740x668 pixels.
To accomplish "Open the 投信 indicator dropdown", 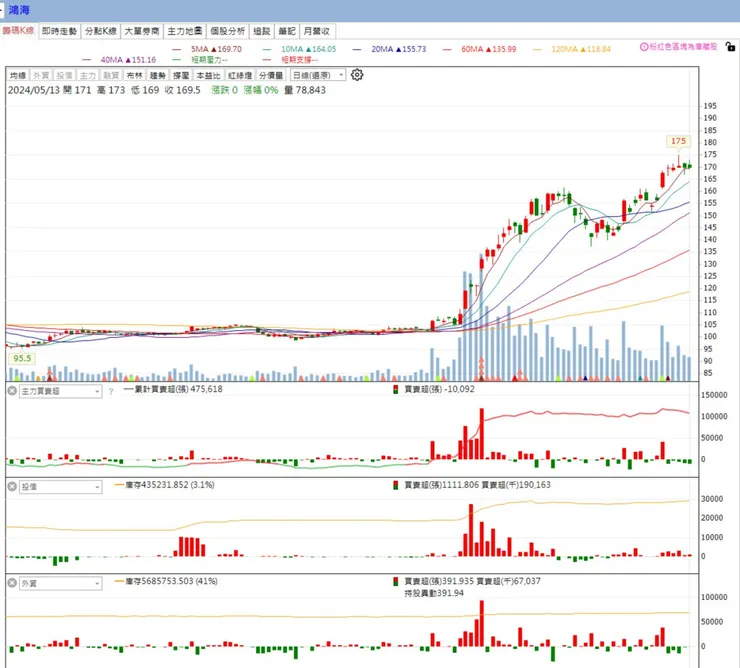I will (60, 487).
